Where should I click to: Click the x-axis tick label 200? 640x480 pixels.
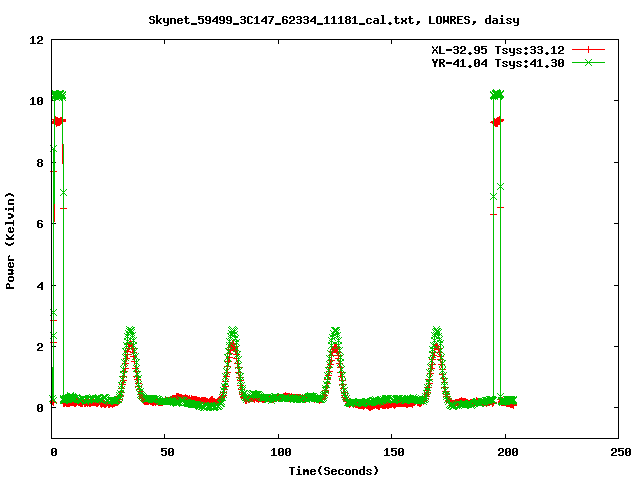[507, 452]
